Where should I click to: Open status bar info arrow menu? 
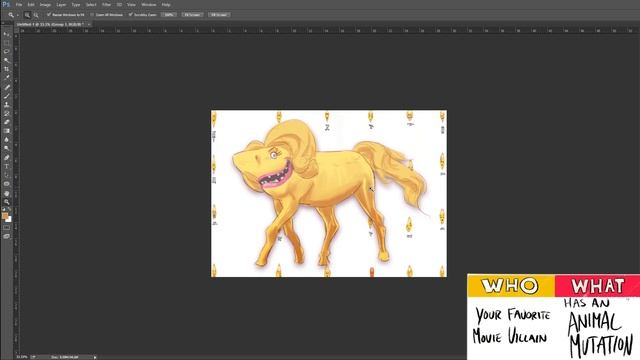click(95, 357)
